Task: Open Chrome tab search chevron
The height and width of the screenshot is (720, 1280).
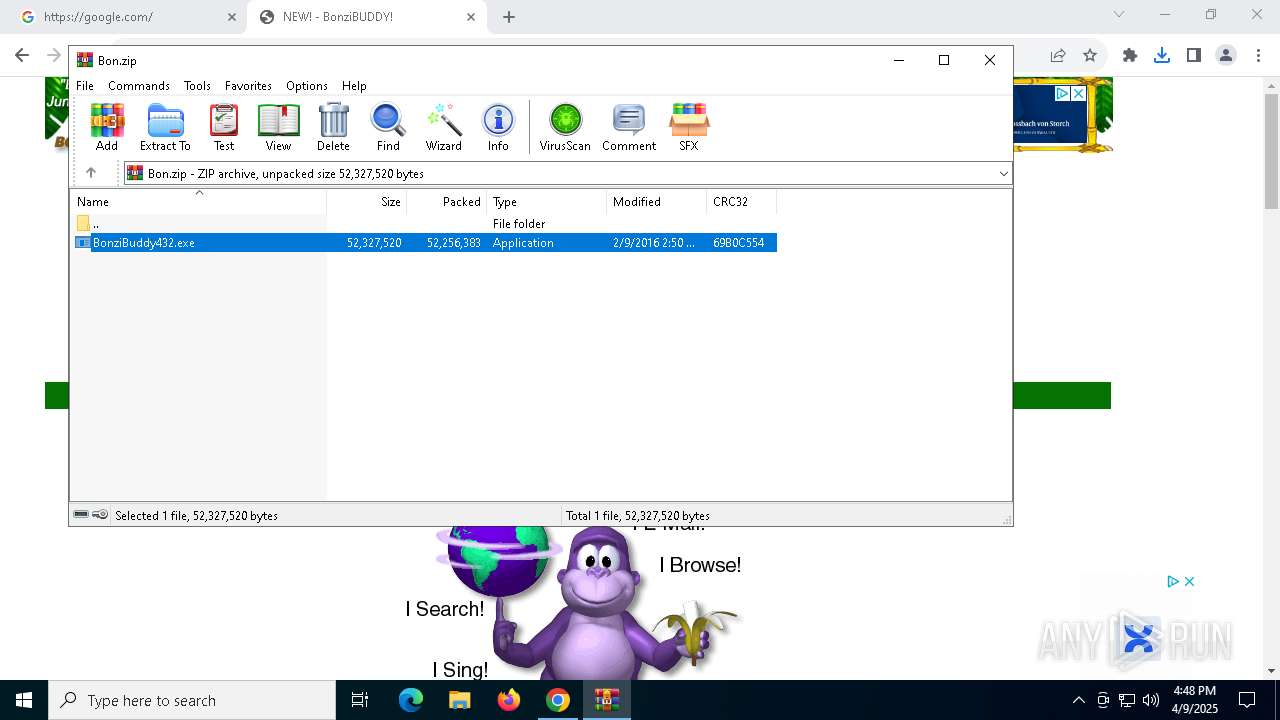Action: [1119, 14]
